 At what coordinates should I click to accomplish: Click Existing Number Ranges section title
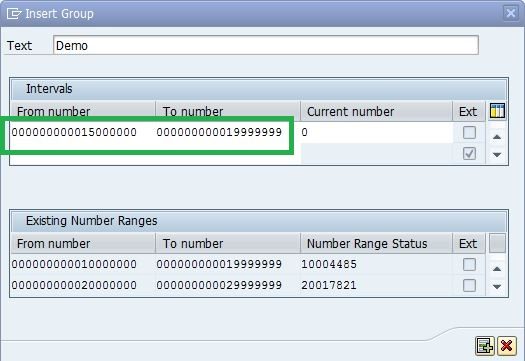pyautogui.click(x=91, y=221)
